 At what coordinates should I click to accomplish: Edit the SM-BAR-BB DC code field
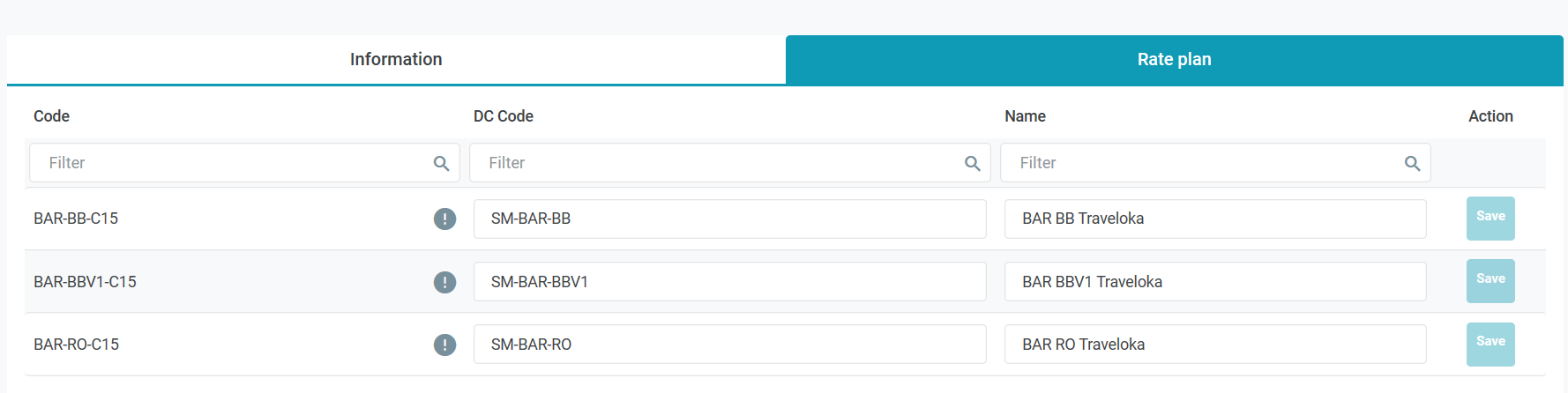pos(729,219)
